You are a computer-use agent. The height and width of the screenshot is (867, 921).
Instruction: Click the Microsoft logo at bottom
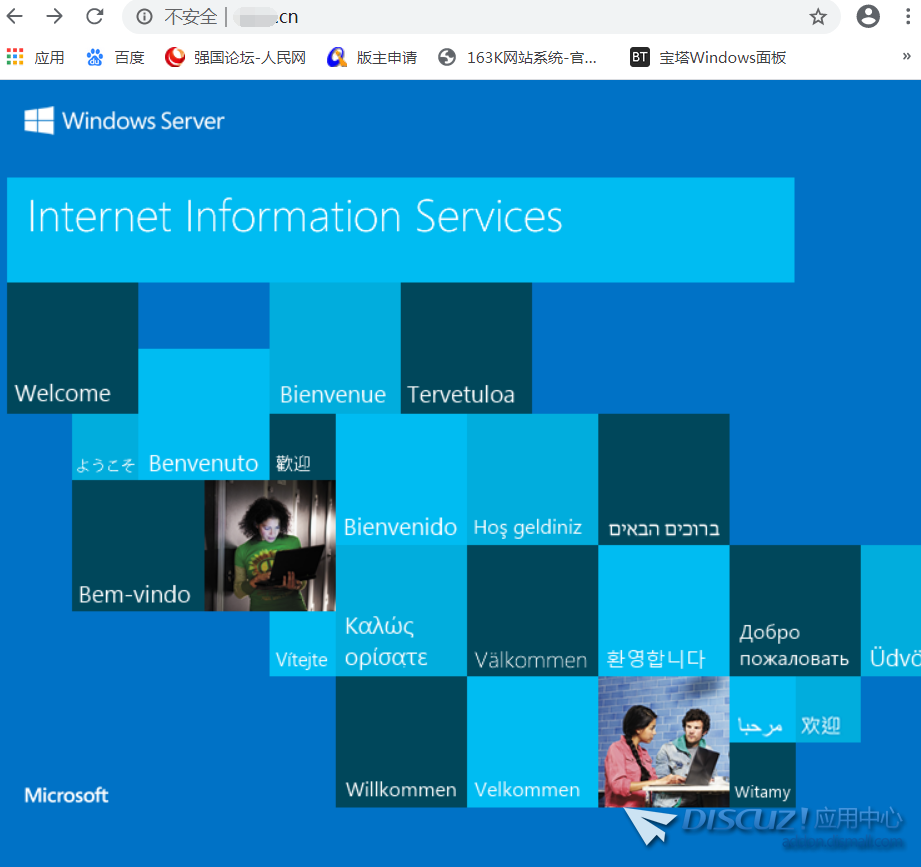click(66, 795)
